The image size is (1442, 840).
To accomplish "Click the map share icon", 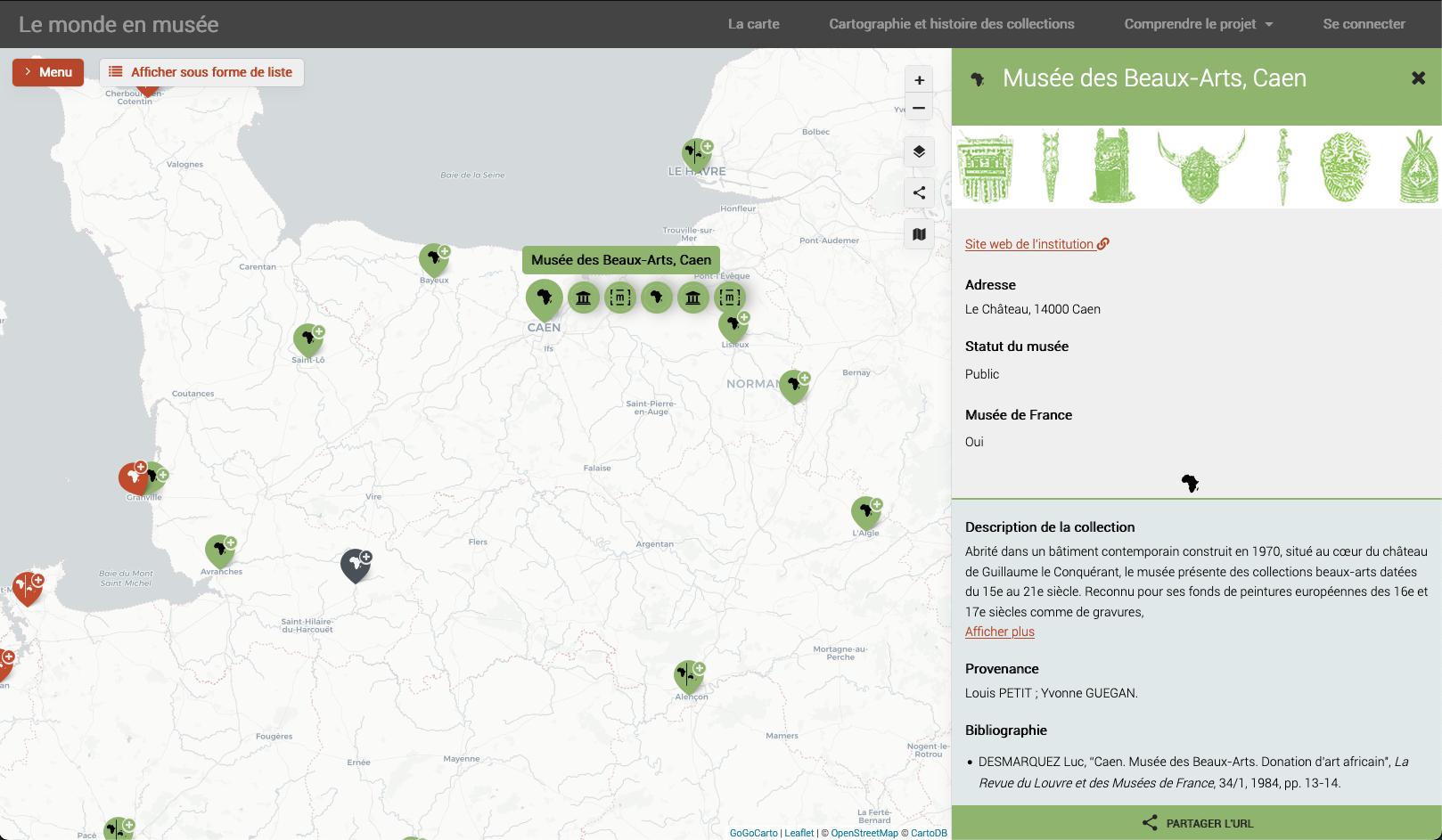I will 919,193.
